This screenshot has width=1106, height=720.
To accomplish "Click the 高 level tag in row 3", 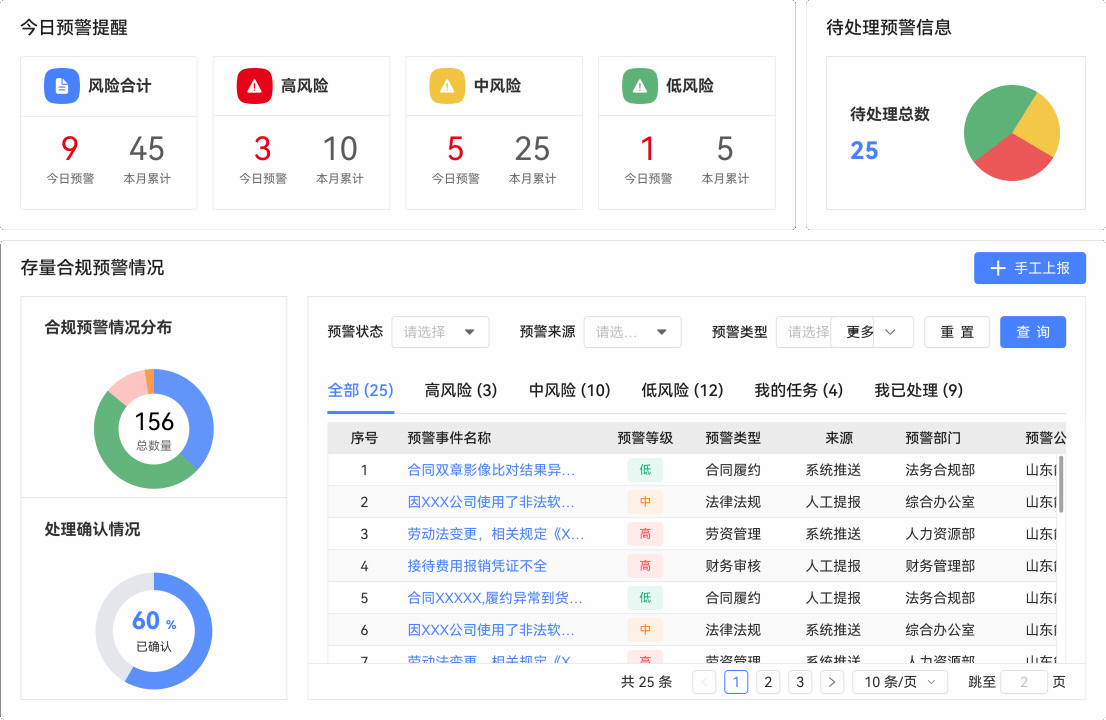I will [x=645, y=534].
